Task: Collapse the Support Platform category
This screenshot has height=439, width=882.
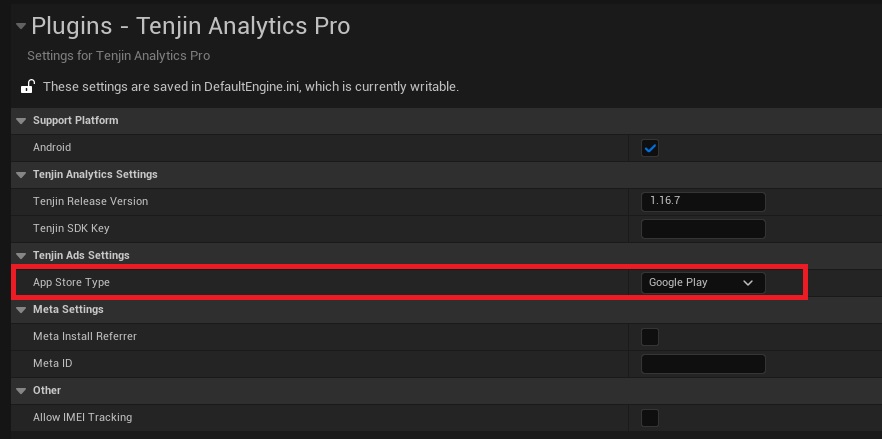Action: tap(21, 120)
